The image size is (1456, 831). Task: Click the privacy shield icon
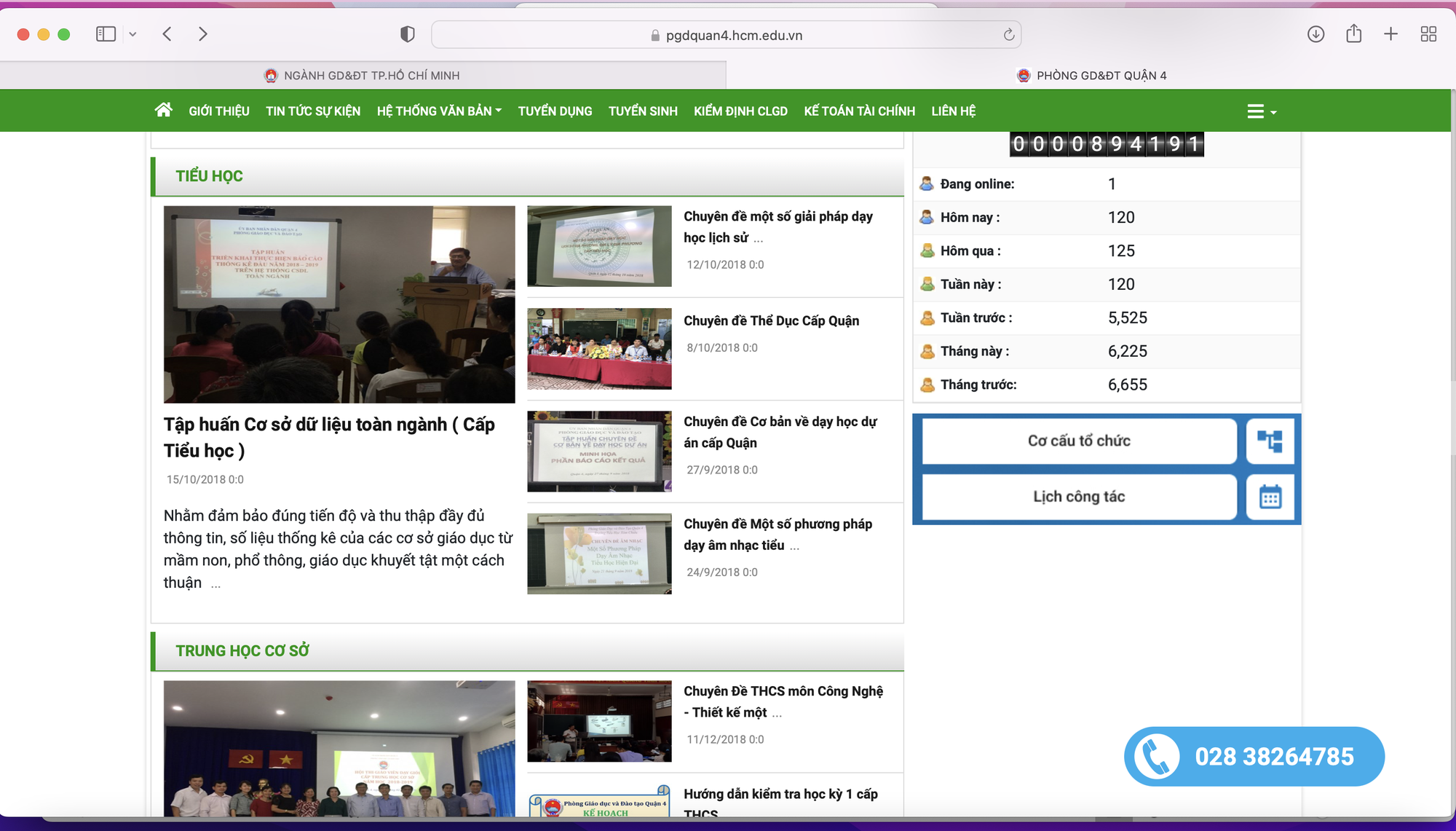408,34
